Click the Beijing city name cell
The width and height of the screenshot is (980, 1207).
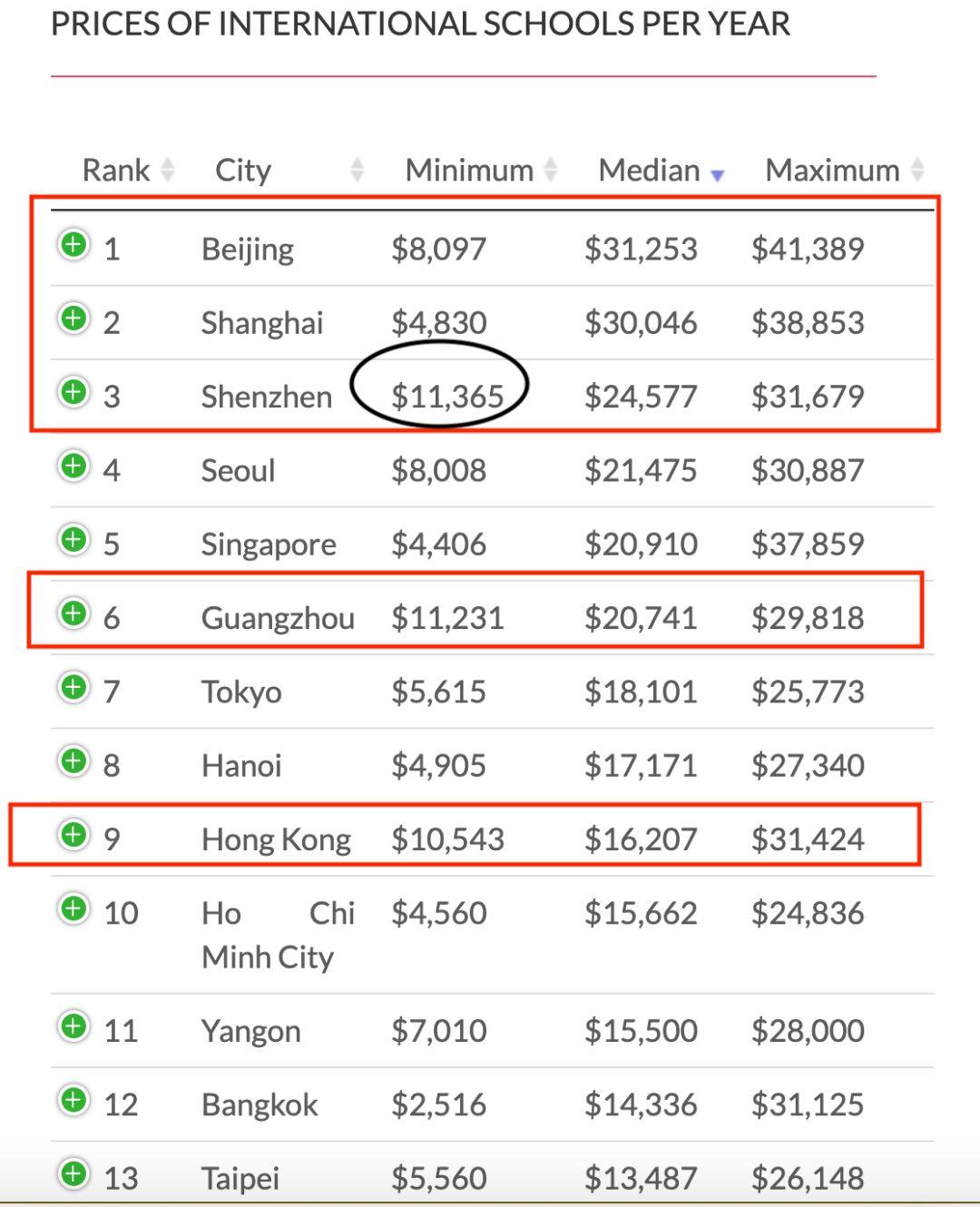(247, 249)
